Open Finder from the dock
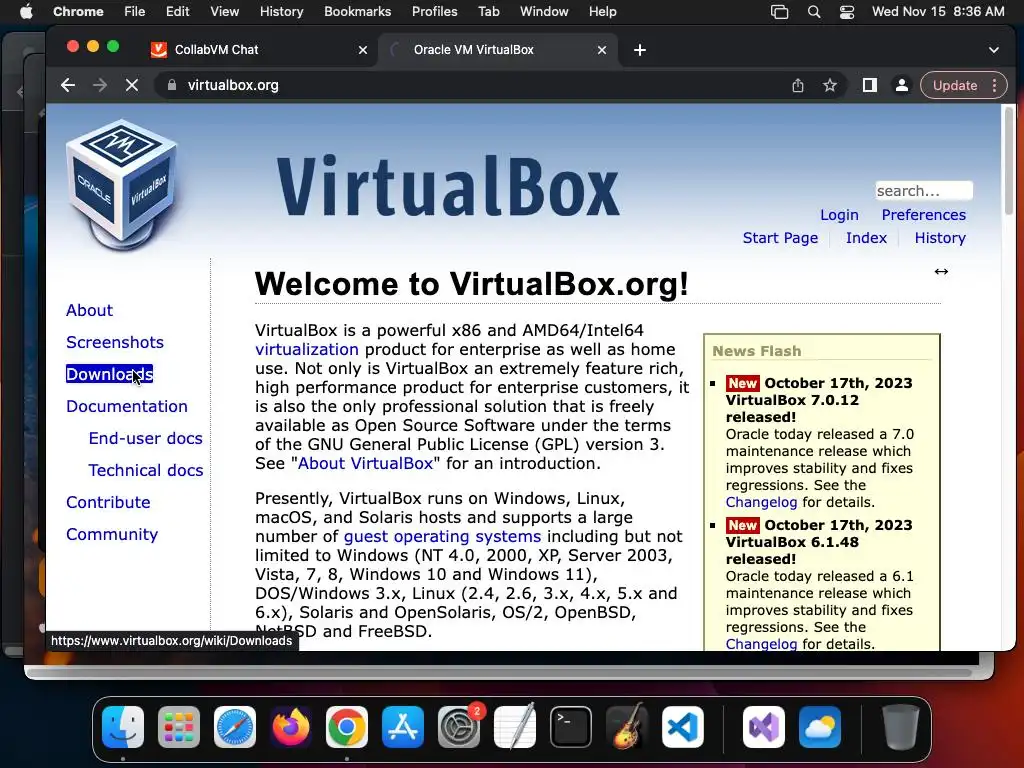Image resolution: width=1024 pixels, height=768 pixels. coord(123,727)
